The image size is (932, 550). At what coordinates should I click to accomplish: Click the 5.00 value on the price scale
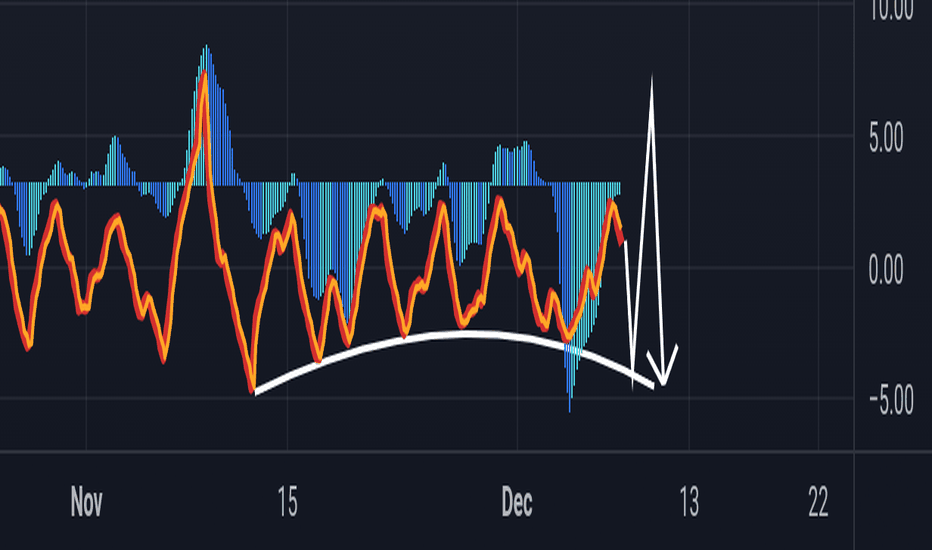(x=886, y=138)
